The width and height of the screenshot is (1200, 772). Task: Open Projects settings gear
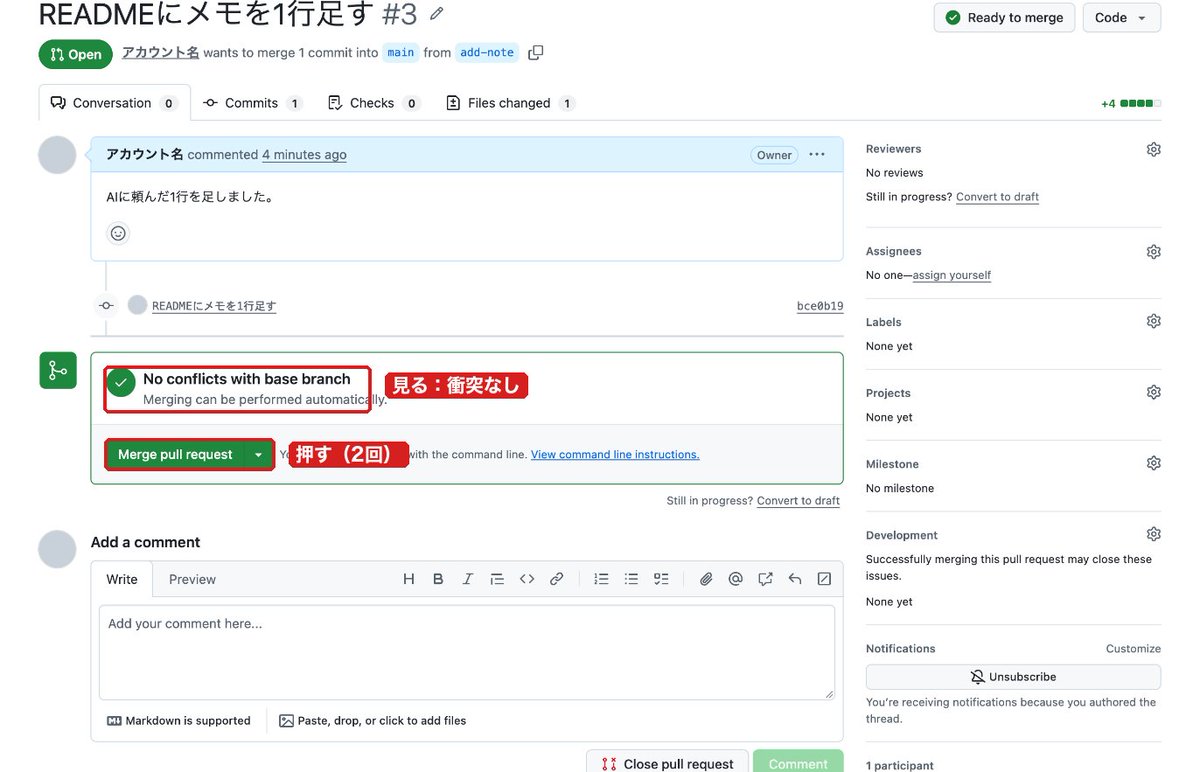(1153, 392)
